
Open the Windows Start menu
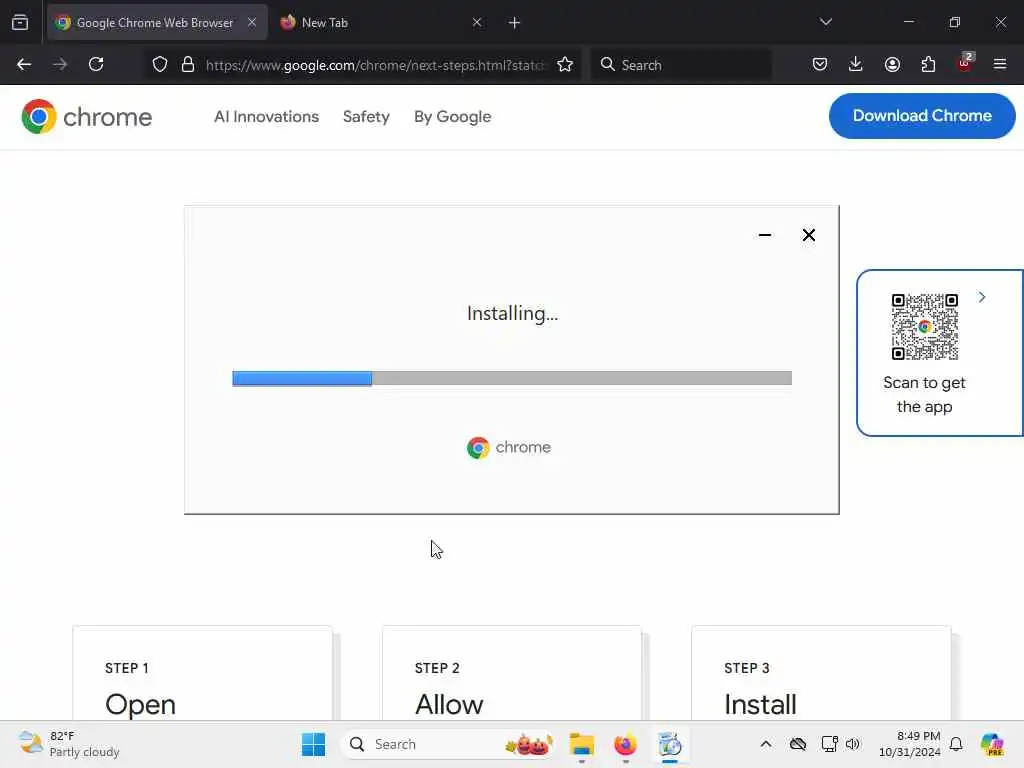(313, 744)
